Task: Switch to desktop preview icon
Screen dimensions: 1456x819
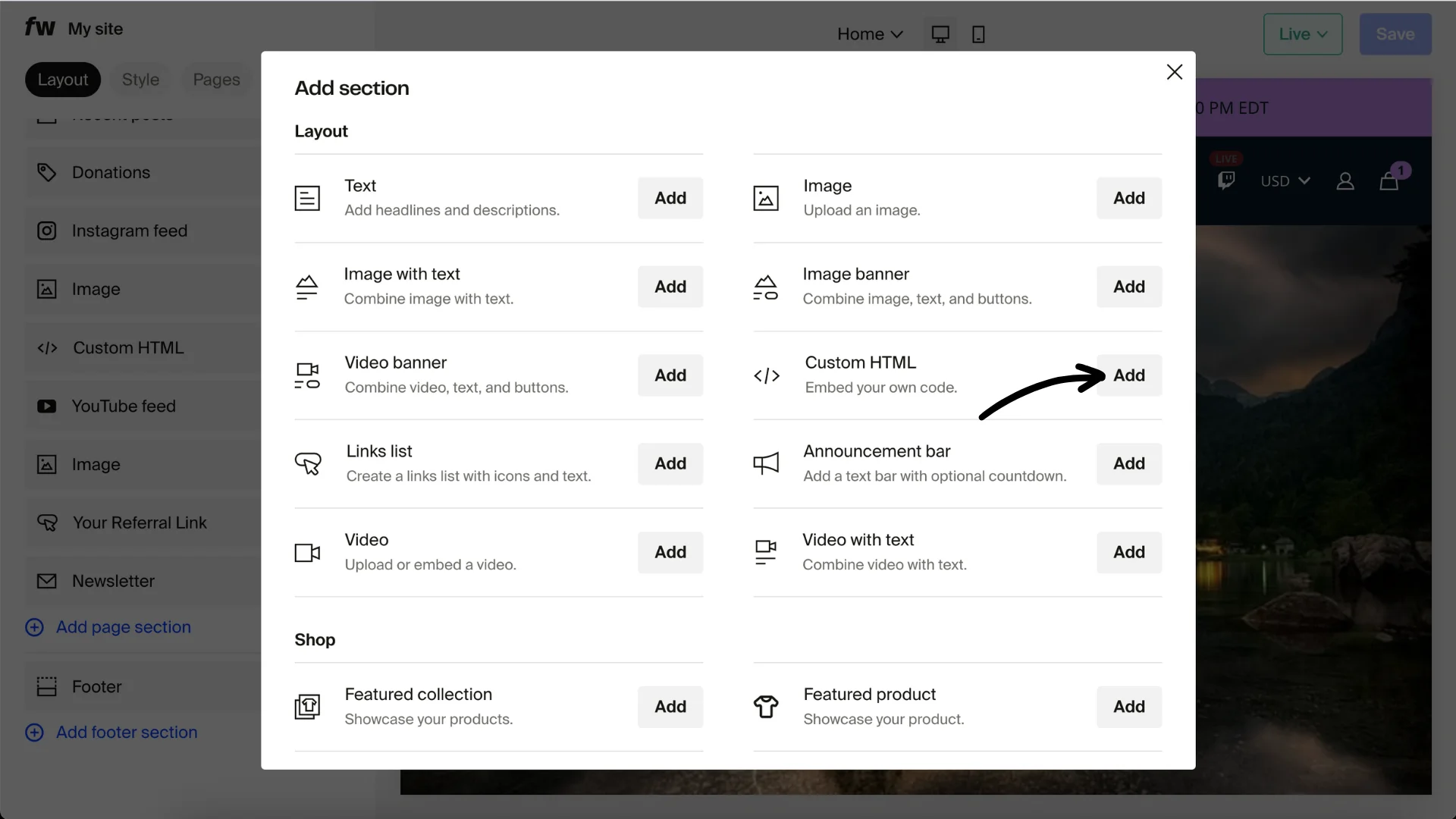Action: 940,33
